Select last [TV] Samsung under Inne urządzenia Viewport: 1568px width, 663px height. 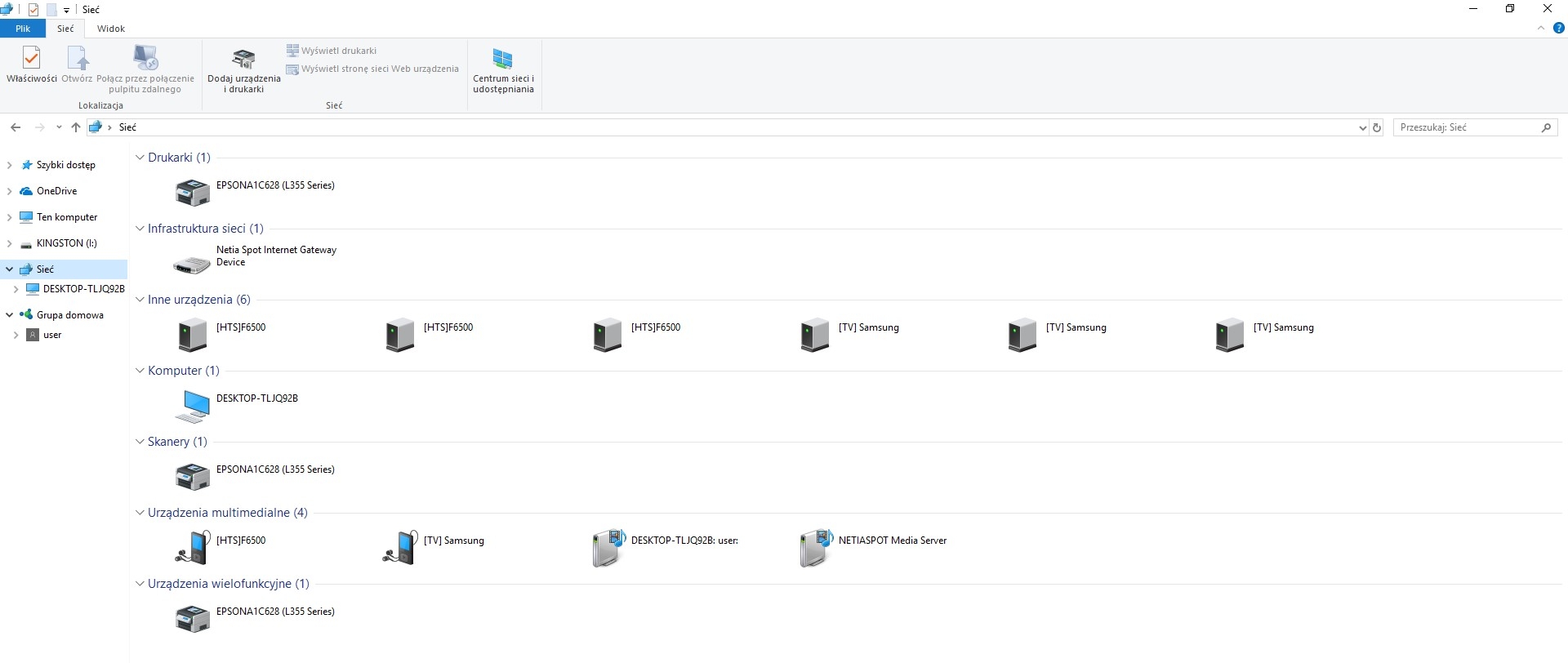point(1264,335)
